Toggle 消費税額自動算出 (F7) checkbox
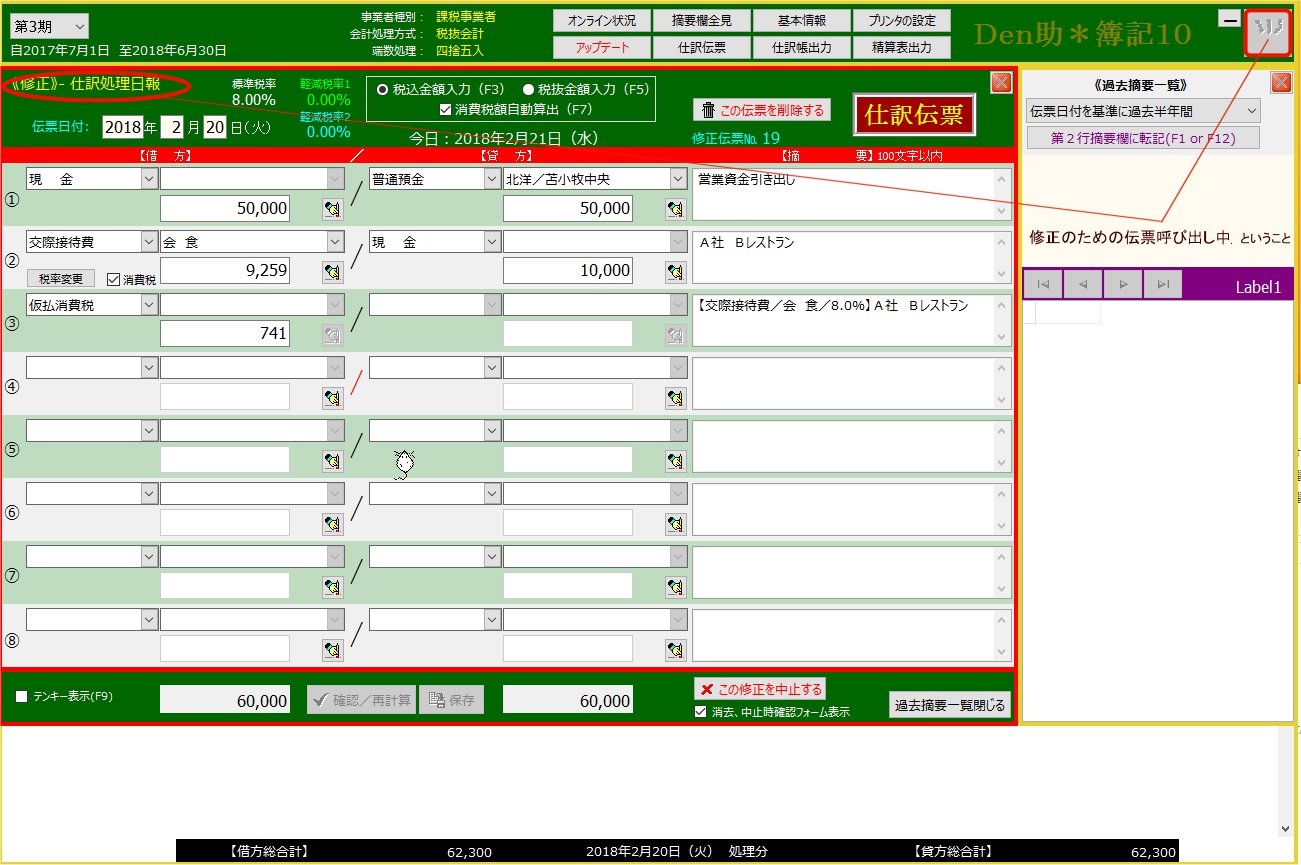The width and height of the screenshot is (1301, 865). [x=447, y=108]
